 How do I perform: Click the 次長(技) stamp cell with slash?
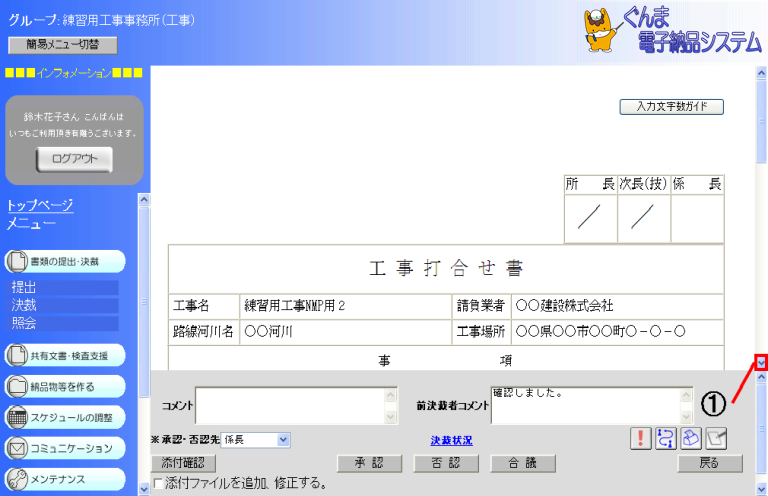point(644,218)
